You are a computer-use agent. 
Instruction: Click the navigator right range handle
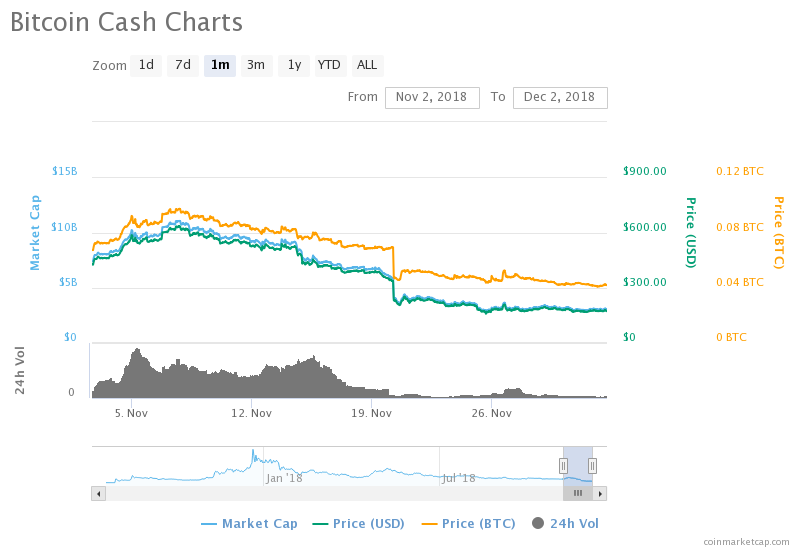click(592, 465)
